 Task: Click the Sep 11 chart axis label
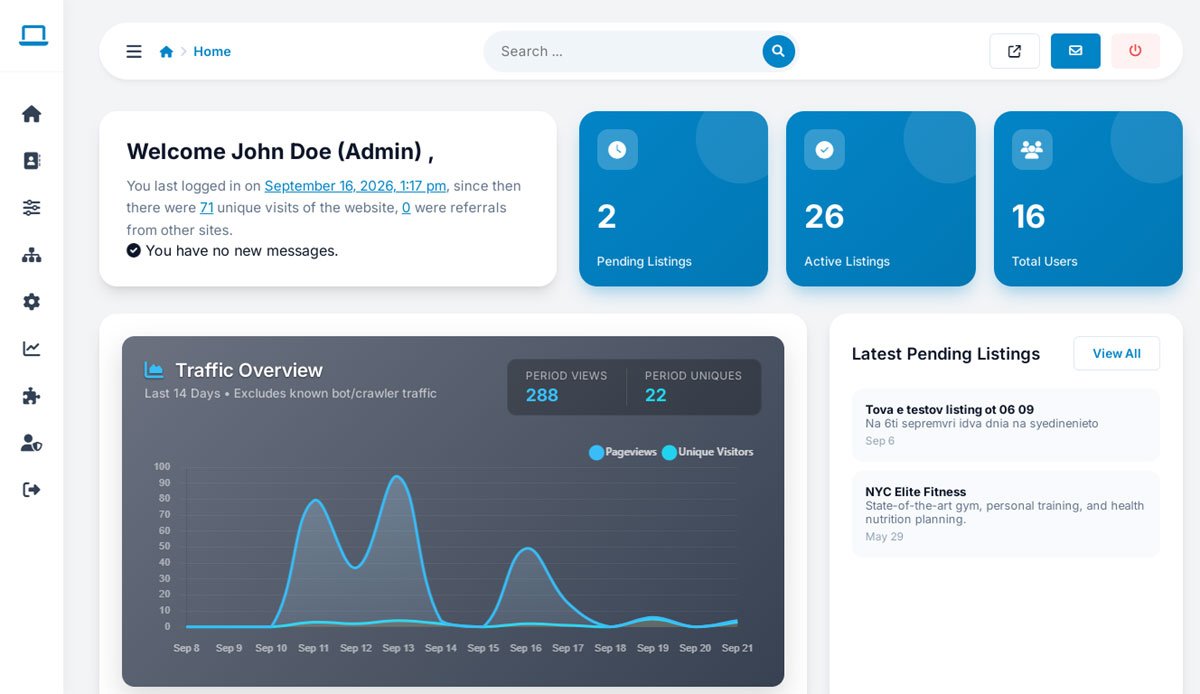pos(313,648)
